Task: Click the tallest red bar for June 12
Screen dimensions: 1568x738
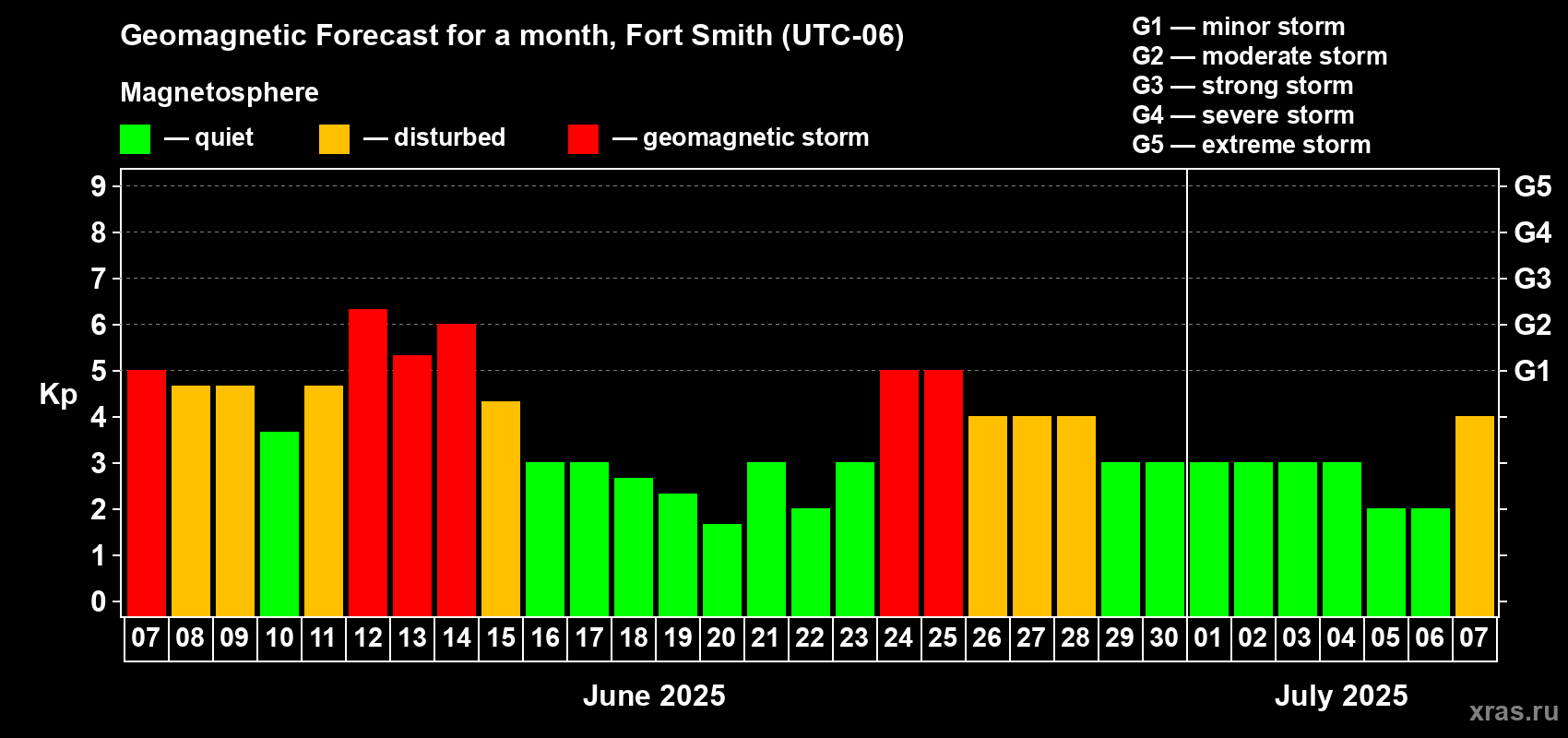Action: click(368, 462)
